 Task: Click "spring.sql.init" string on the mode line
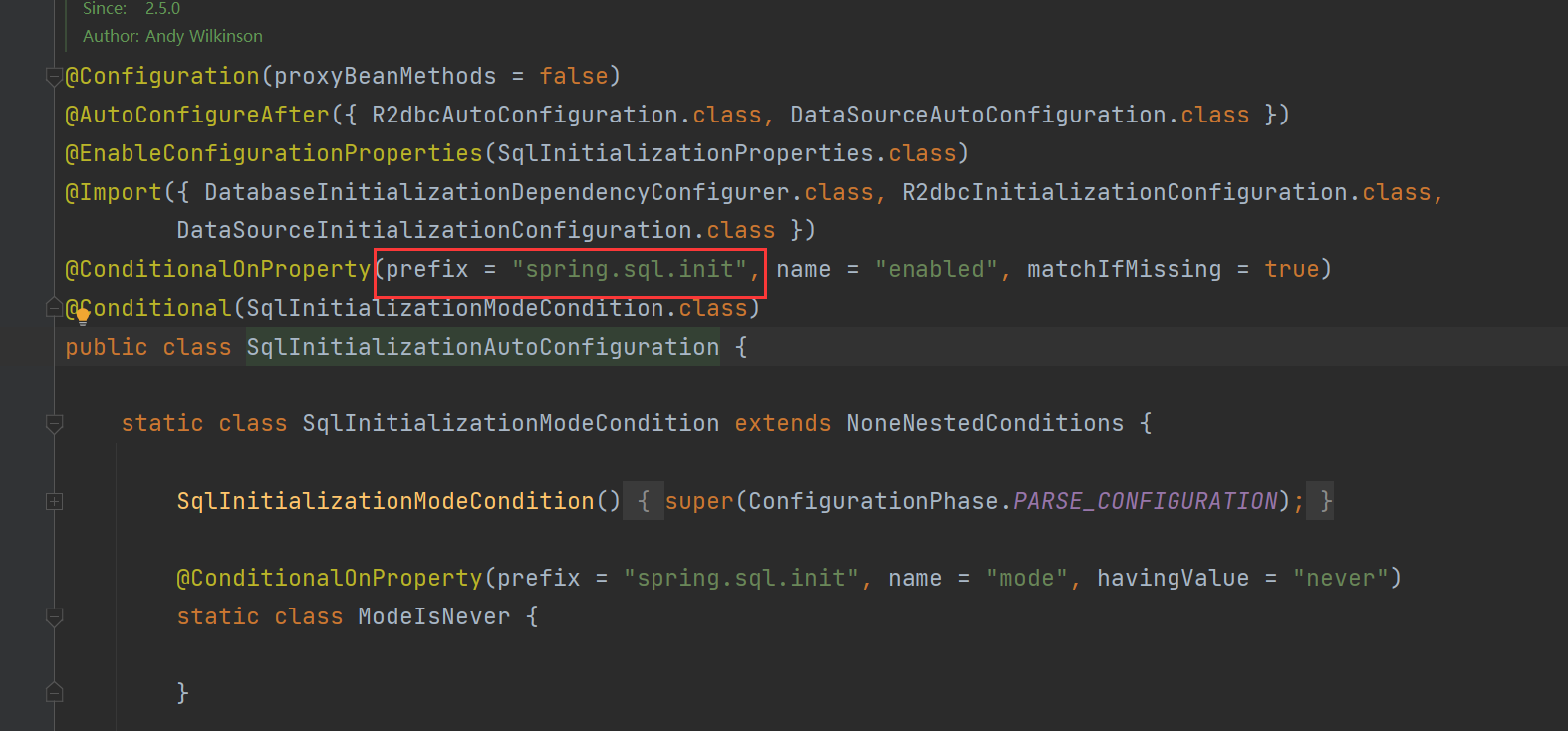point(741,578)
